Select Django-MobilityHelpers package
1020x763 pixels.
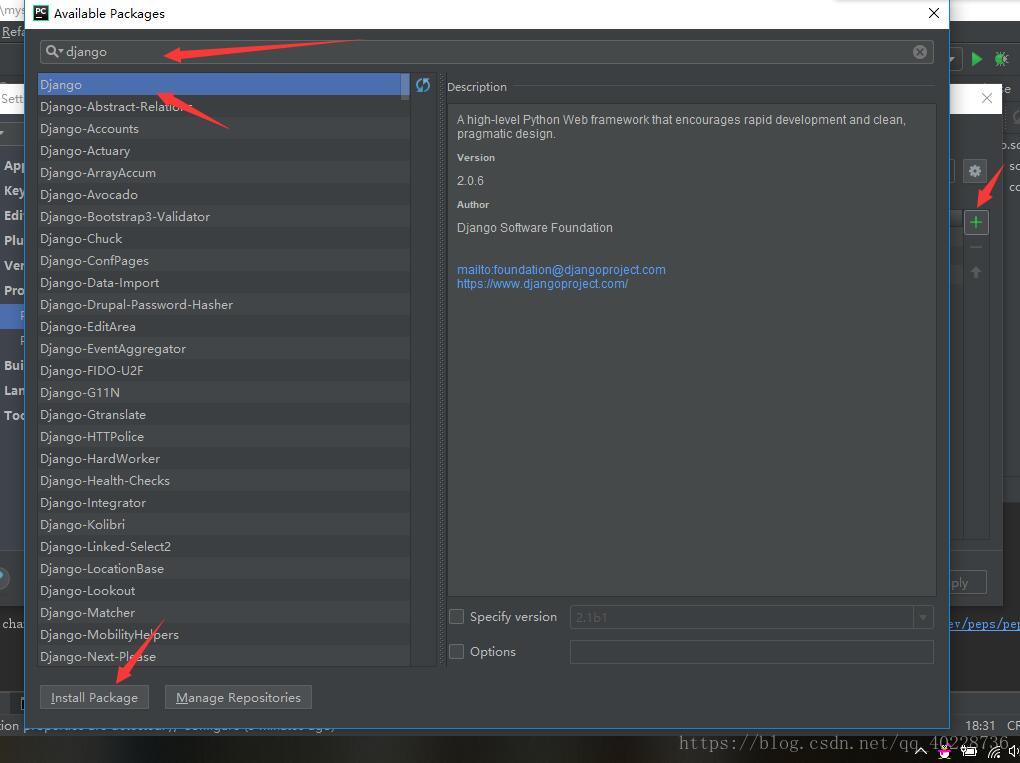224,634
